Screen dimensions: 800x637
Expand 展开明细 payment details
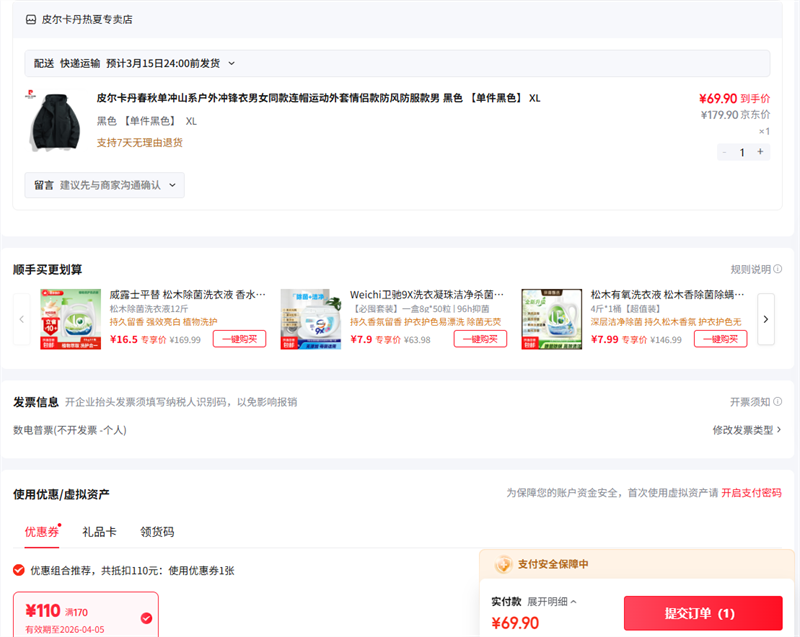point(552,602)
